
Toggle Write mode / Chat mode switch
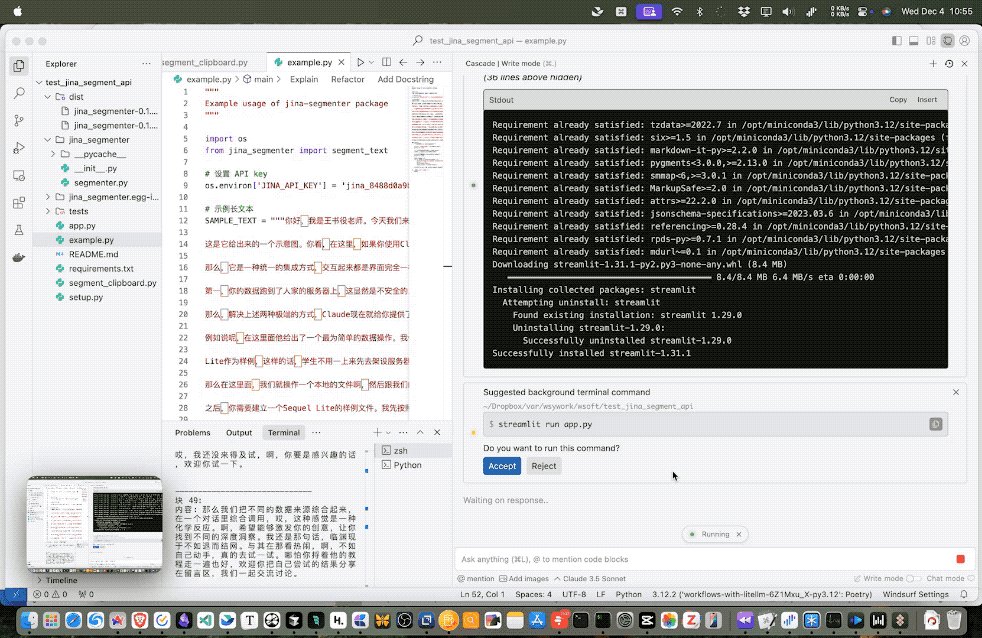point(913,578)
